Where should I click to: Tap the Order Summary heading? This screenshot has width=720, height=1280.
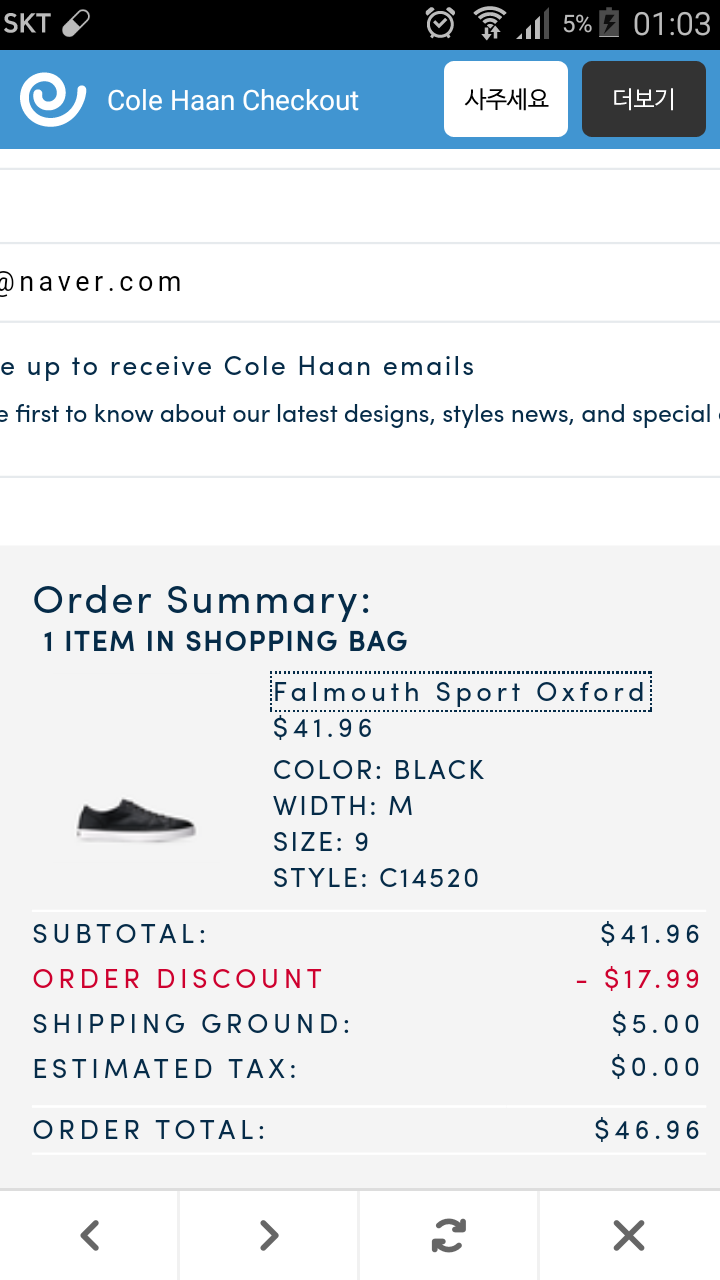pos(202,600)
